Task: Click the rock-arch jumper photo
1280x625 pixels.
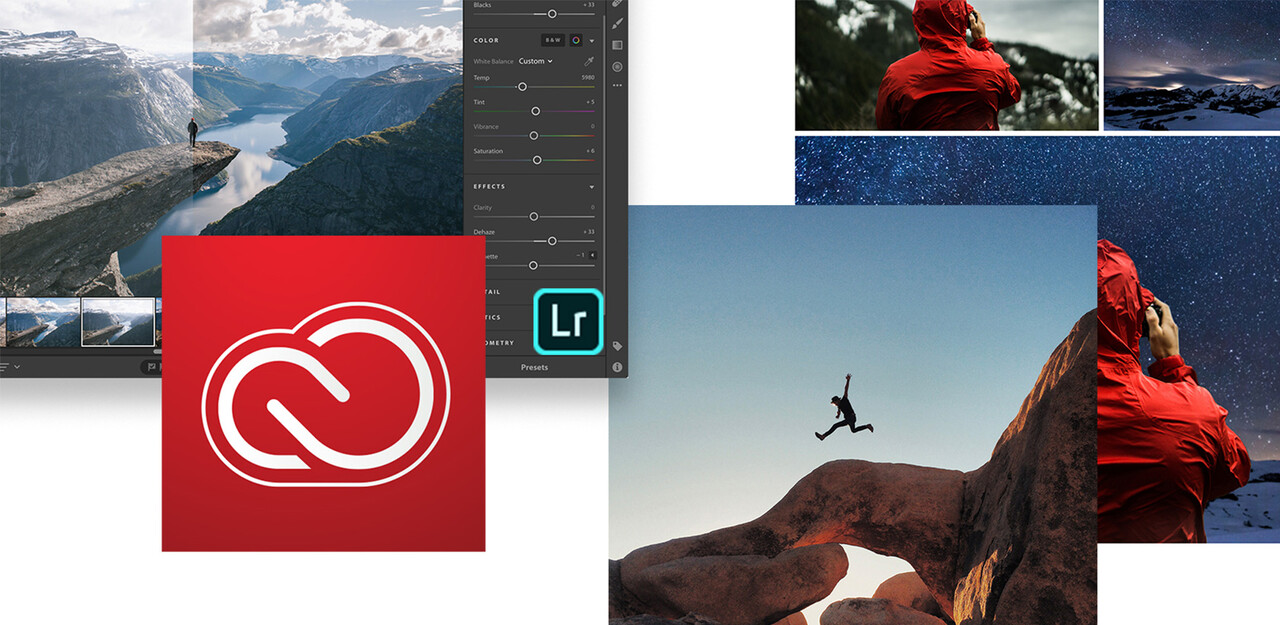Action: tap(853, 415)
